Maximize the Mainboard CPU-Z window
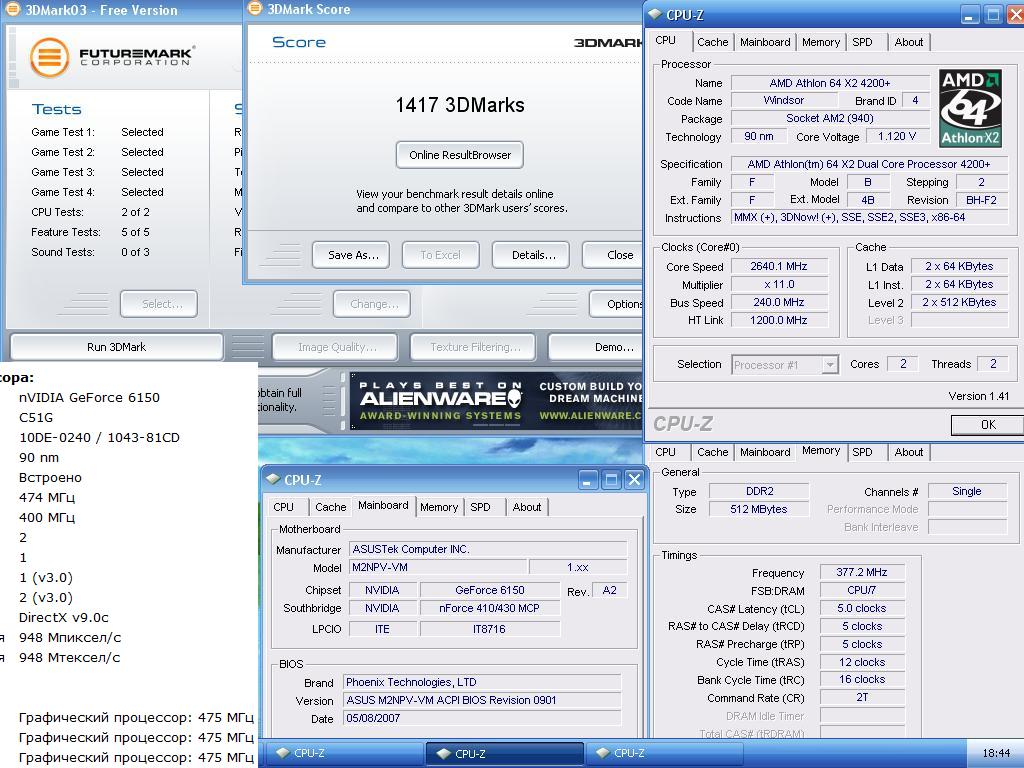The width and height of the screenshot is (1024, 768). pyautogui.click(x=611, y=480)
